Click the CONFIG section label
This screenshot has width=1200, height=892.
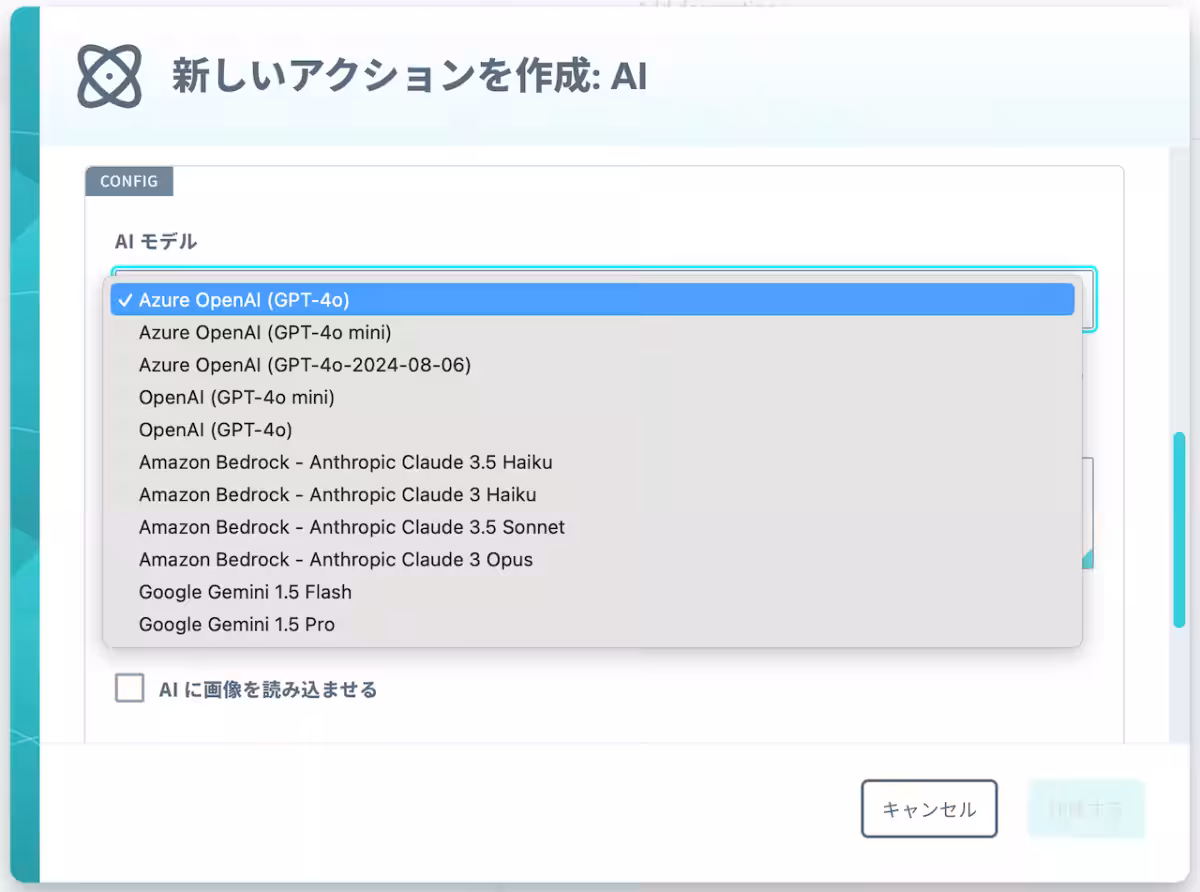click(x=129, y=181)
